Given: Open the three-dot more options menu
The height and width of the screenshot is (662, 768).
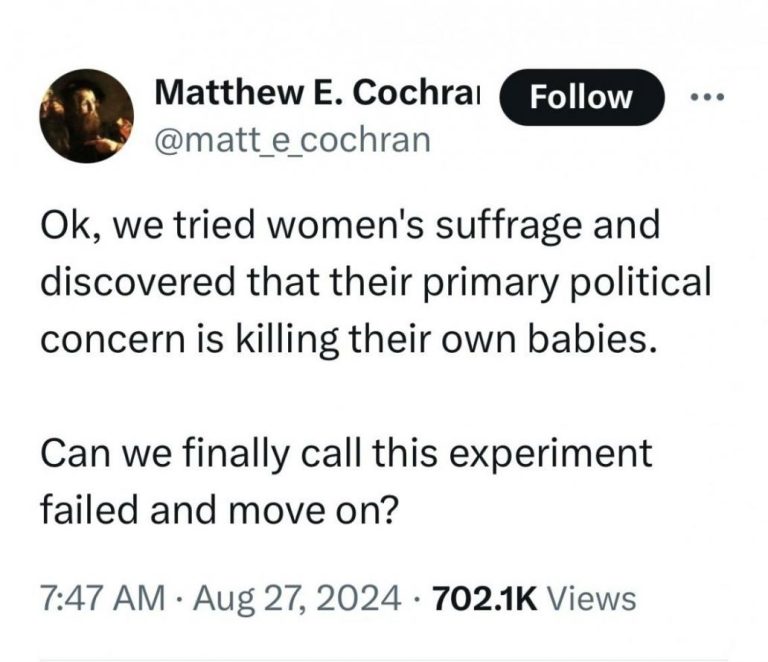Looking at the screenshot, I should [x=707, y=97].
